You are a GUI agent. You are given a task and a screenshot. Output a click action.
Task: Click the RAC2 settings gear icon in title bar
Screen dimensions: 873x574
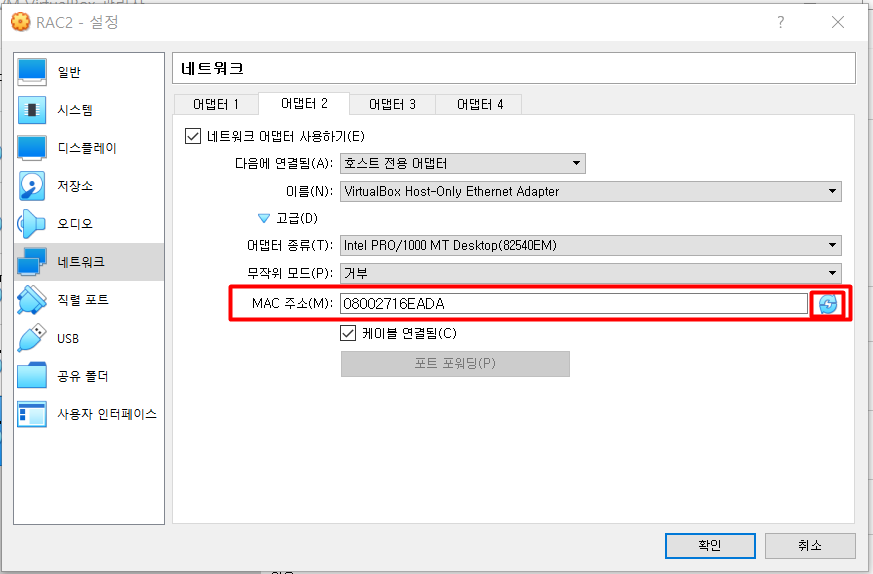pyautogui.click(x=21, y=22)
